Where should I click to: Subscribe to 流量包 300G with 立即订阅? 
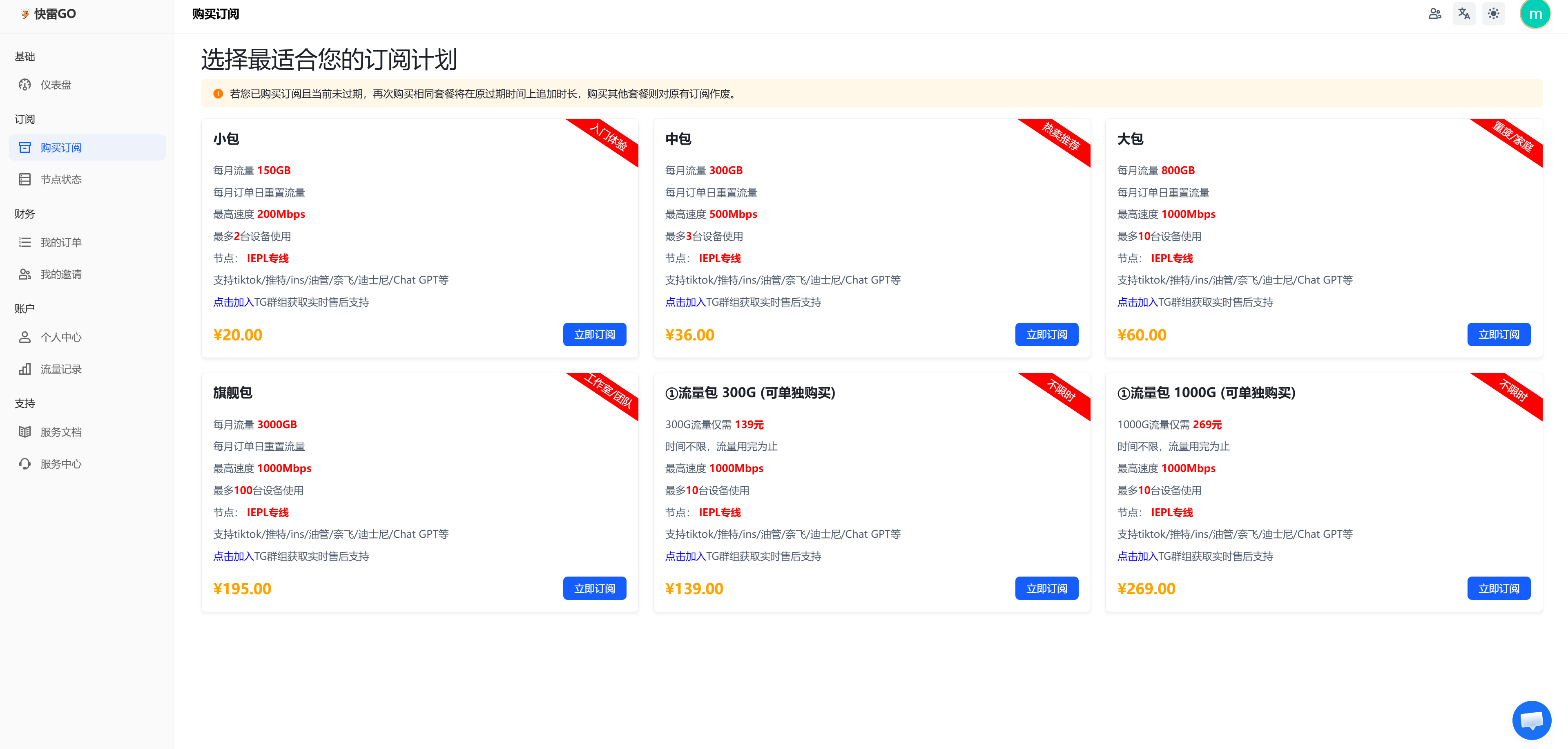point(1046,588)
